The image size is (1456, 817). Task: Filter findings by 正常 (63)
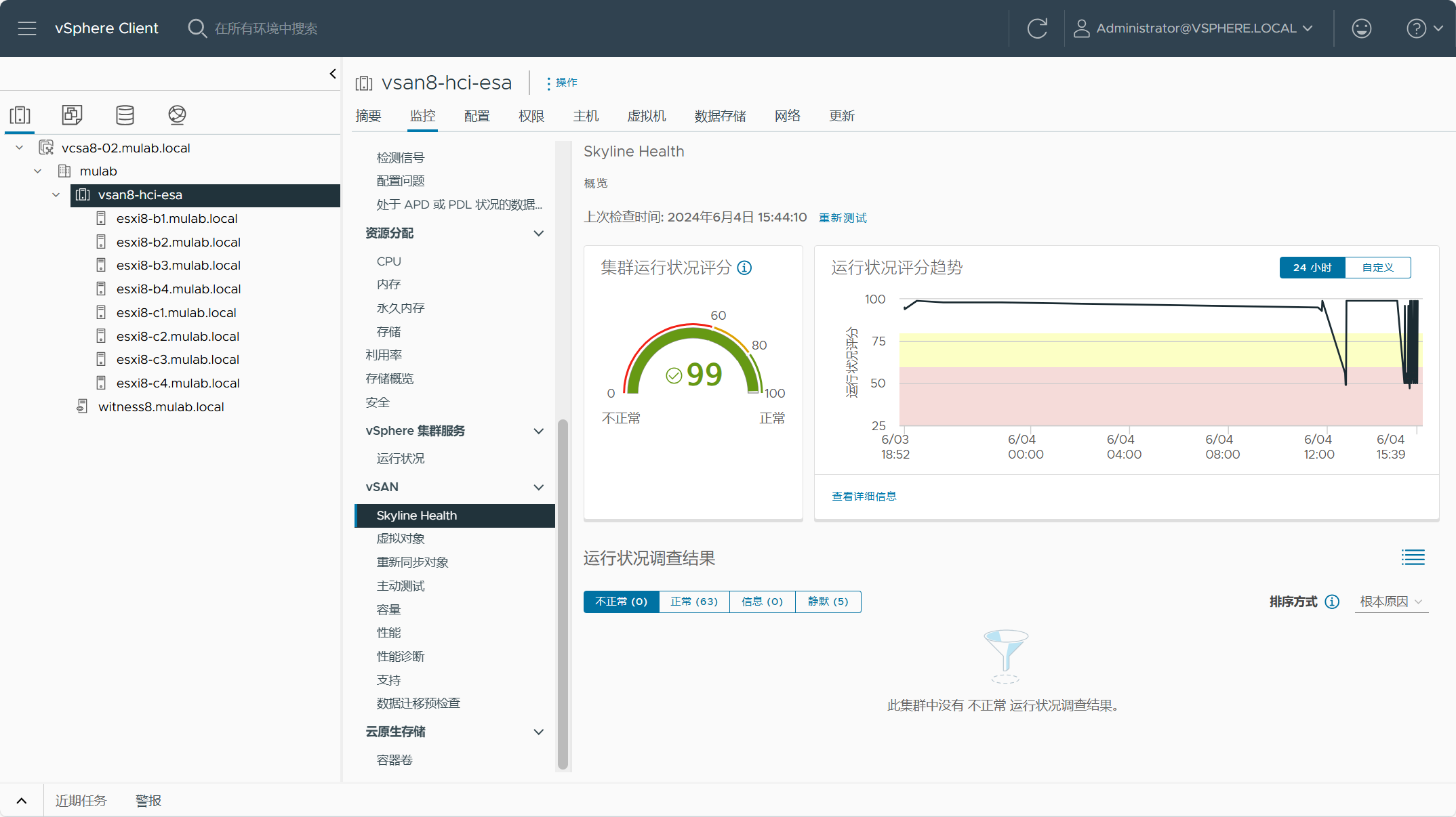coord(694,602)
